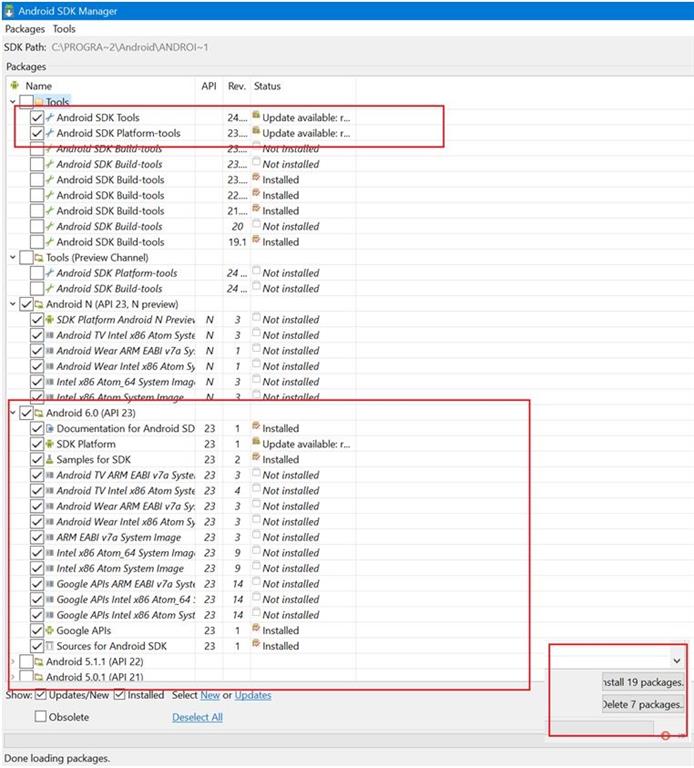The height and width of the screenshot is (768, 694).
Task: Click Android icon of SDK Platform Android N Preview
Action: tap(49, 319)
